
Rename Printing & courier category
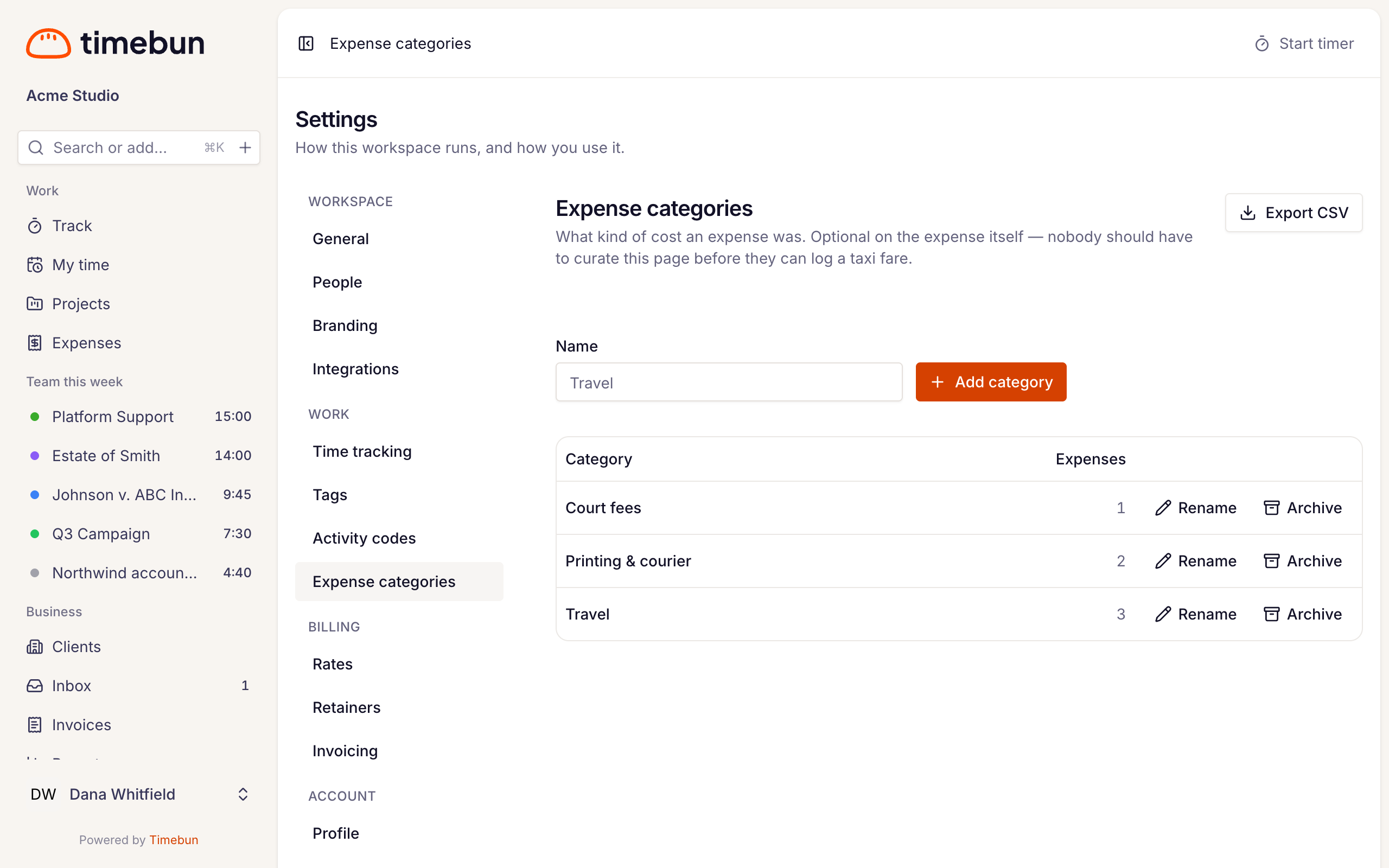[1196, 561]
